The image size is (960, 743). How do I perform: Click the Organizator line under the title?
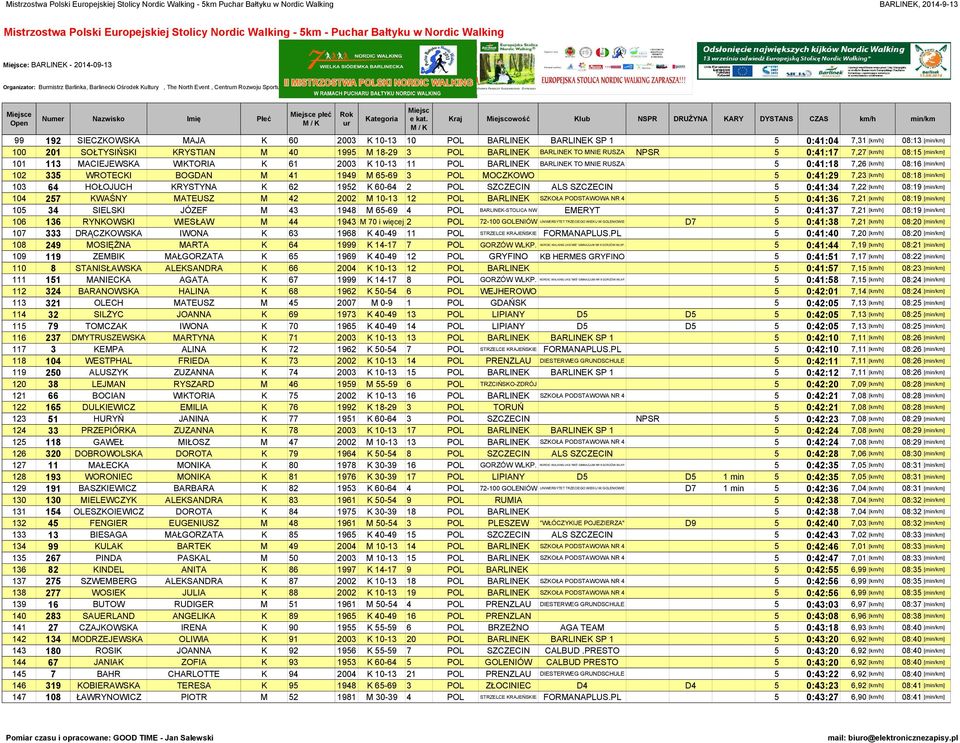(141, 88)
